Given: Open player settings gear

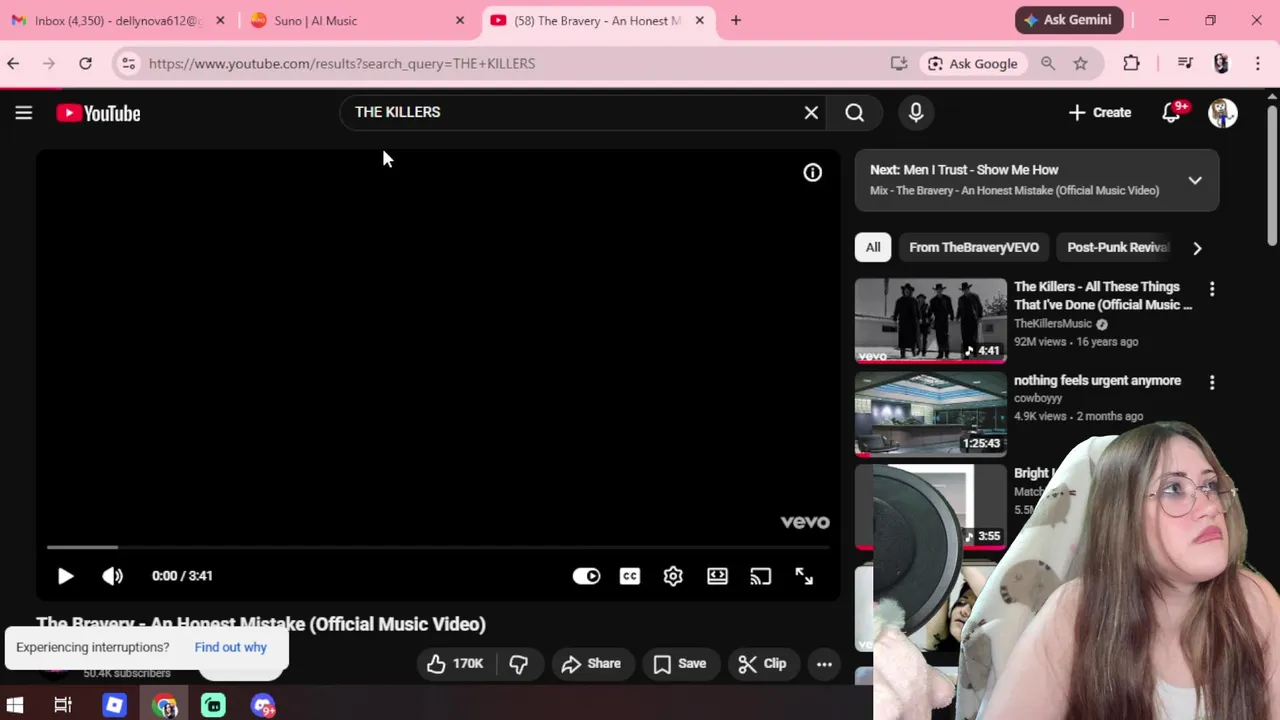Looking at the screenshot, I should [673, 576].
